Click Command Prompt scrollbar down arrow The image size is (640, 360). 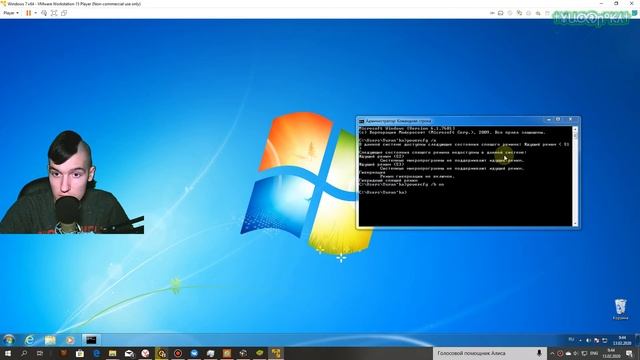tap(575, 223)
